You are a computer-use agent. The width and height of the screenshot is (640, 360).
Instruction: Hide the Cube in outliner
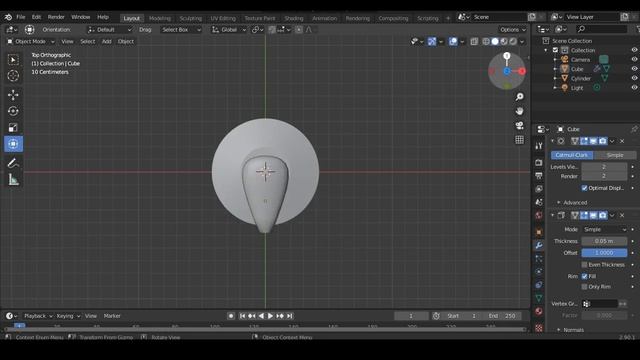click(634, 69)
